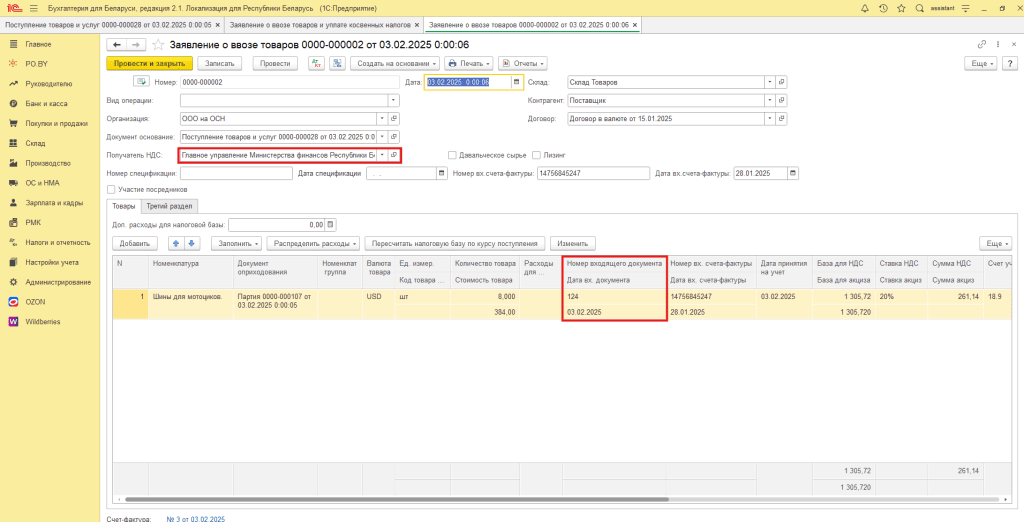Expand Получатель НДС dropdown arrow
This screenshot has height=522, width=1024.
382,155
